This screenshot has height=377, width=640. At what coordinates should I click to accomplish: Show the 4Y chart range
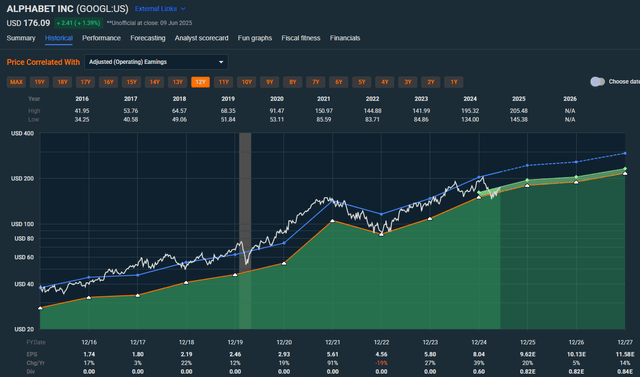[x=385, y=82]
